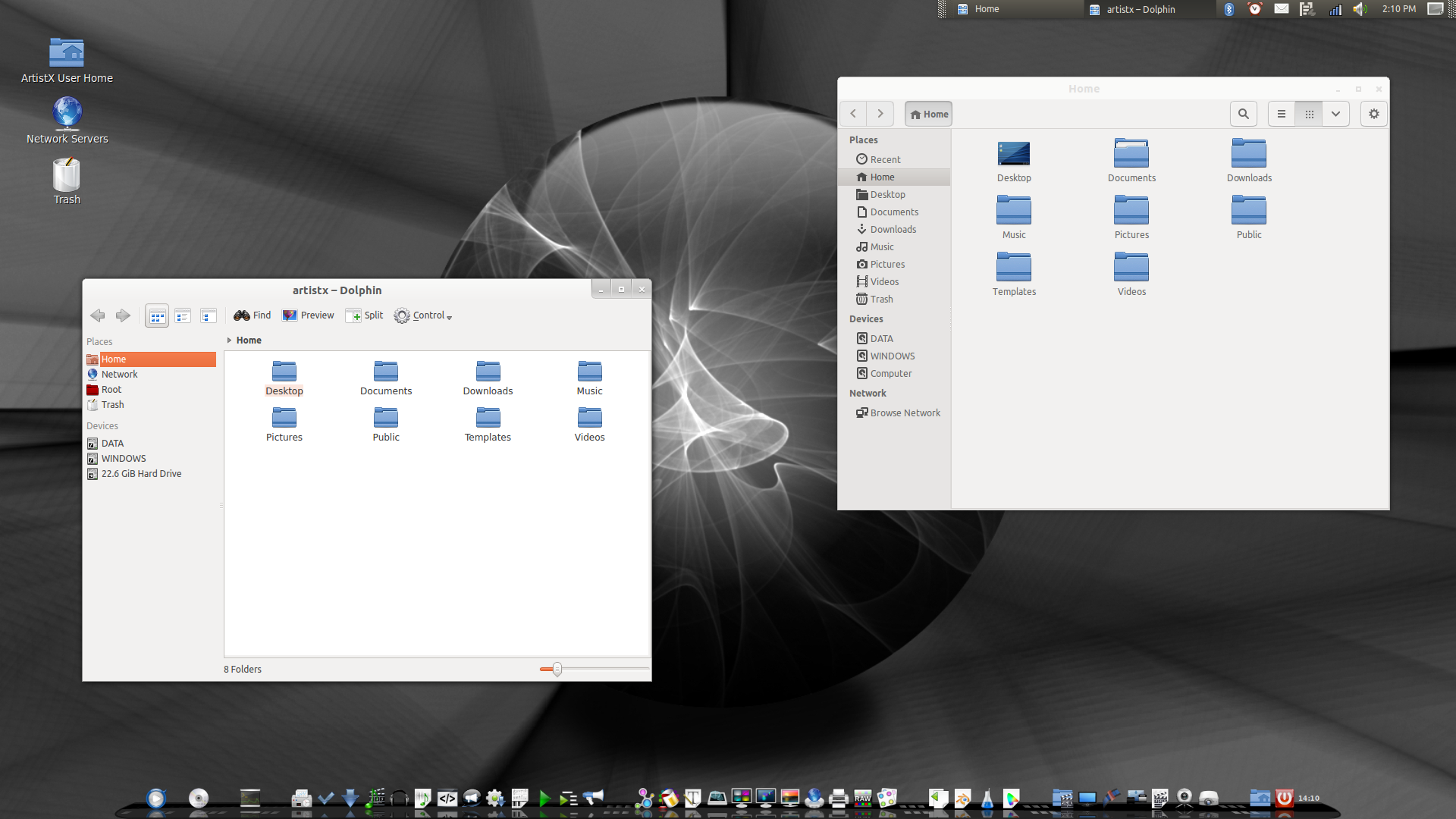Click the Split view button in Dolphin
Screen dimensions: 1456x819
[364, 315]
